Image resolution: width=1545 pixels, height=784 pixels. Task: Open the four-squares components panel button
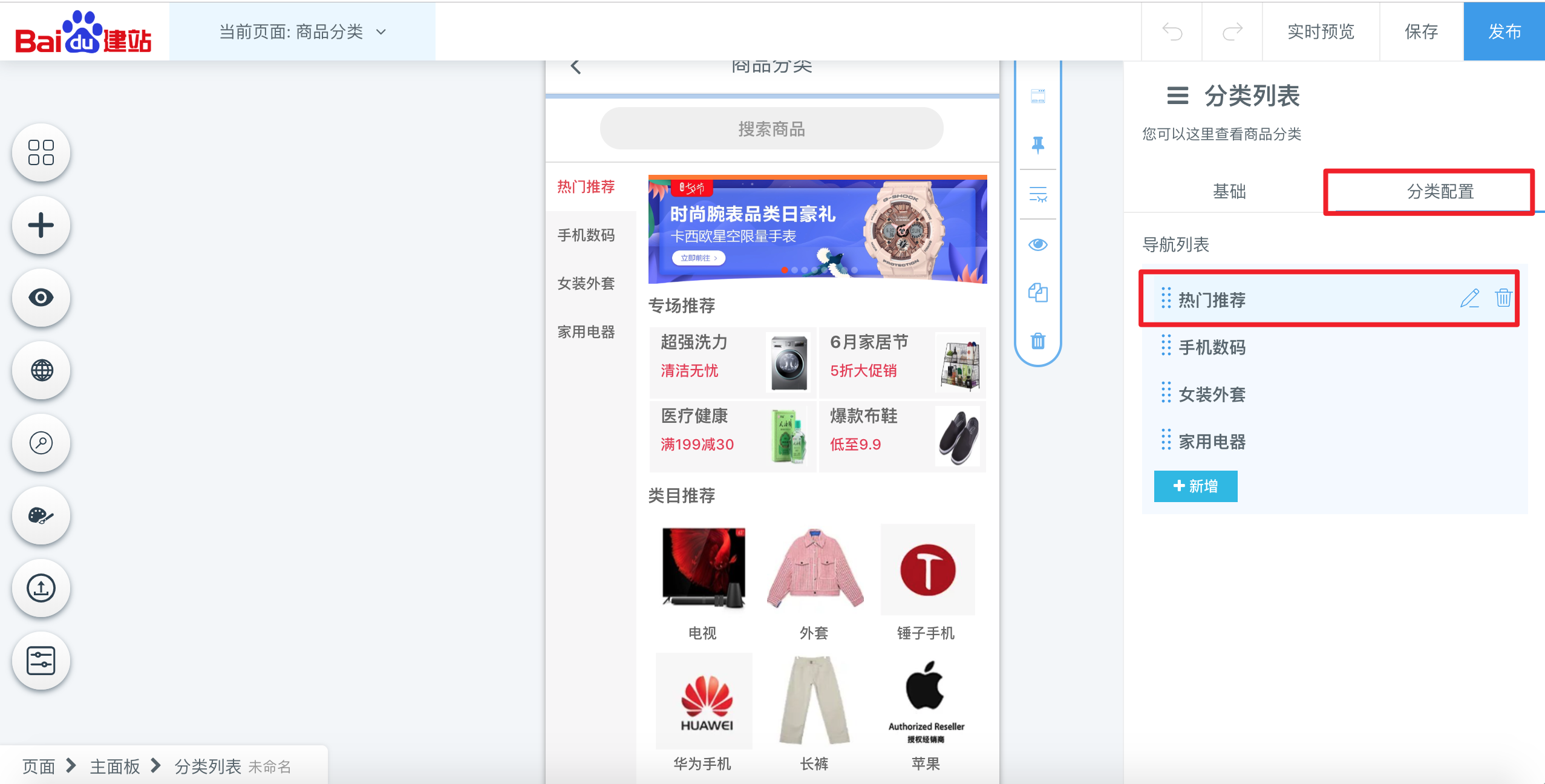pyautogui.click(x=41, y=152)
